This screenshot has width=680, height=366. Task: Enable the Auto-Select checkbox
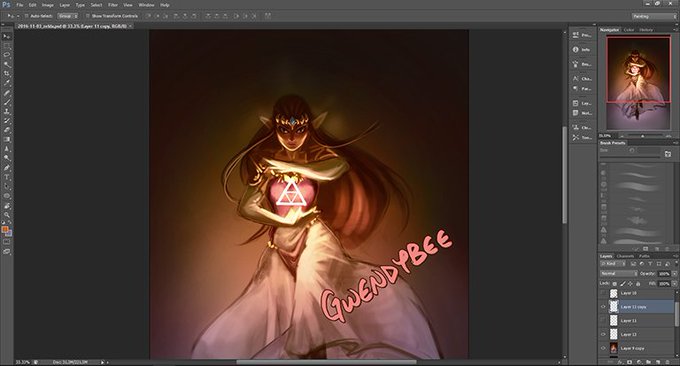26,16
